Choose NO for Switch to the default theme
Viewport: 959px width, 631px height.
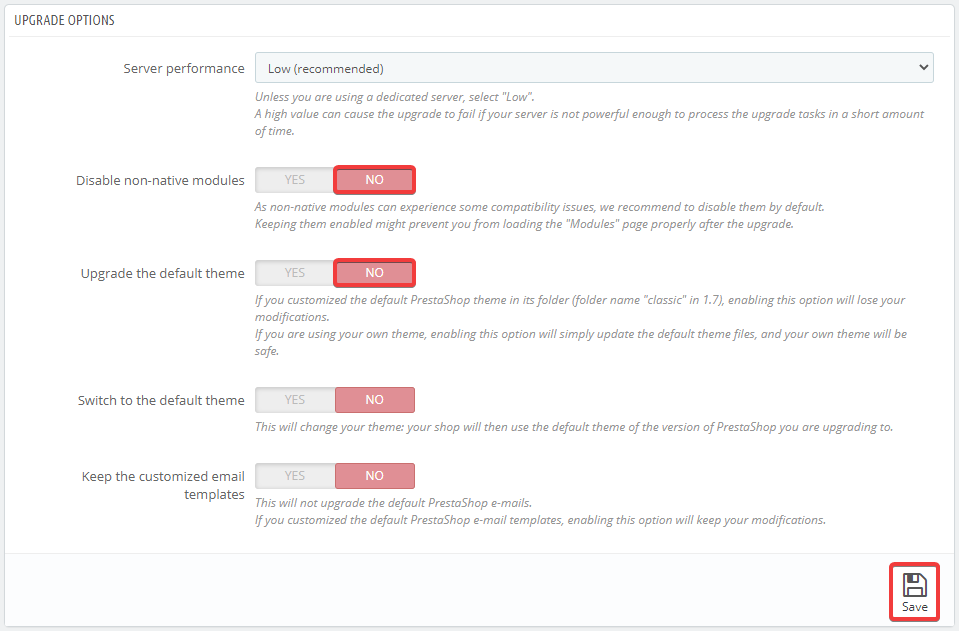click(374, 400)
